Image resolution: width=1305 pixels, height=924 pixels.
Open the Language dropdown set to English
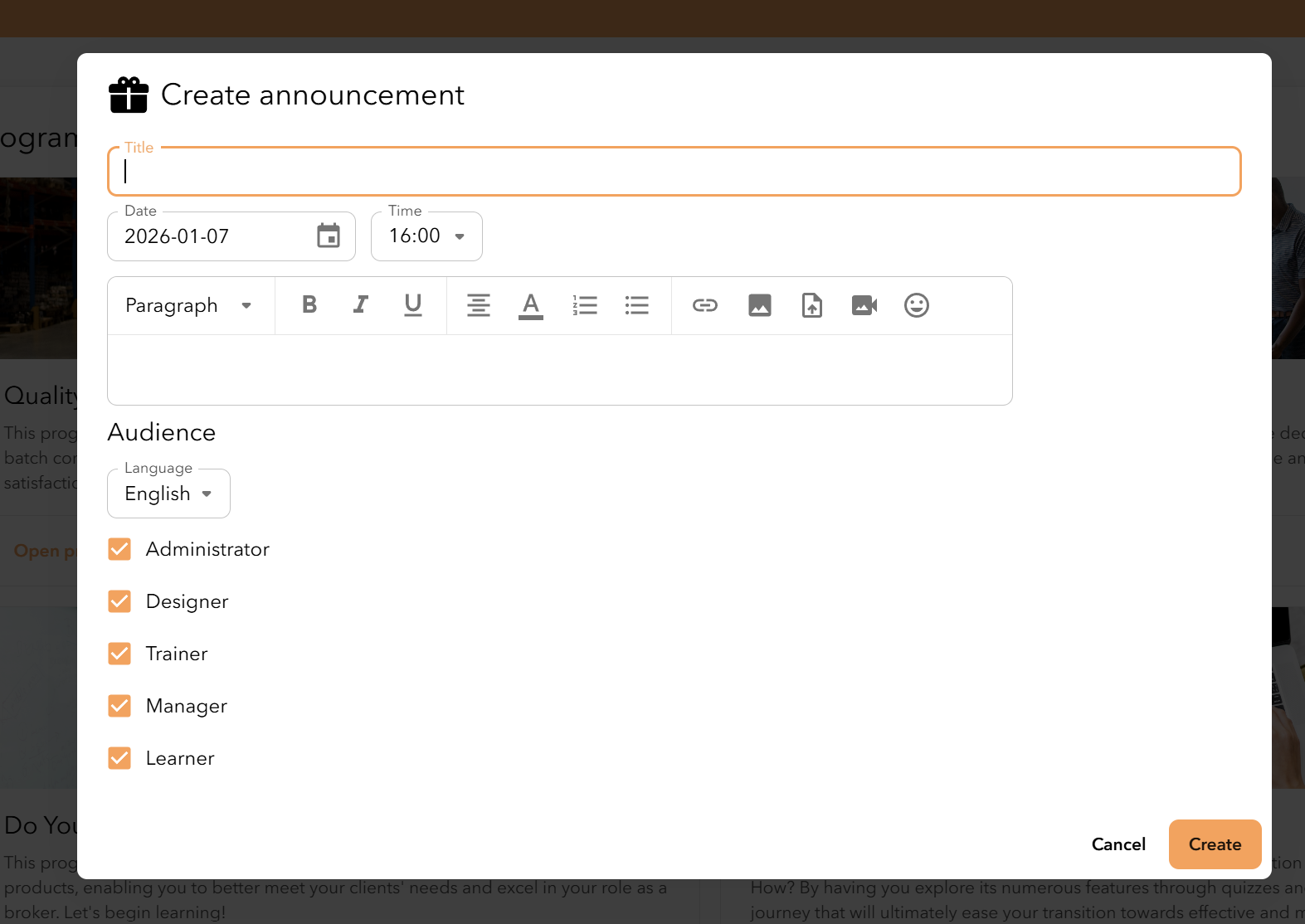tap(168, 494)
